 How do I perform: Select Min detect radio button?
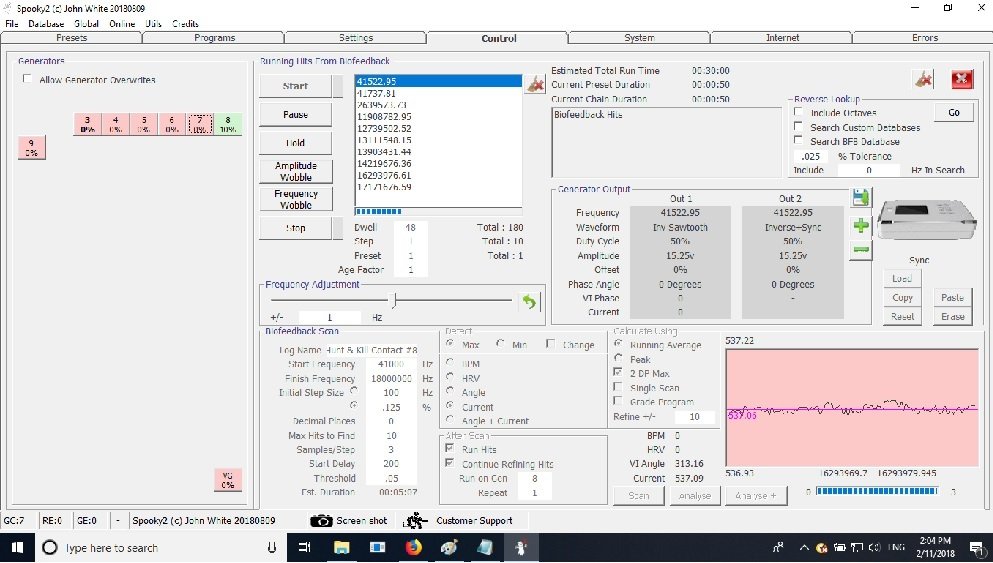[500, 343]
